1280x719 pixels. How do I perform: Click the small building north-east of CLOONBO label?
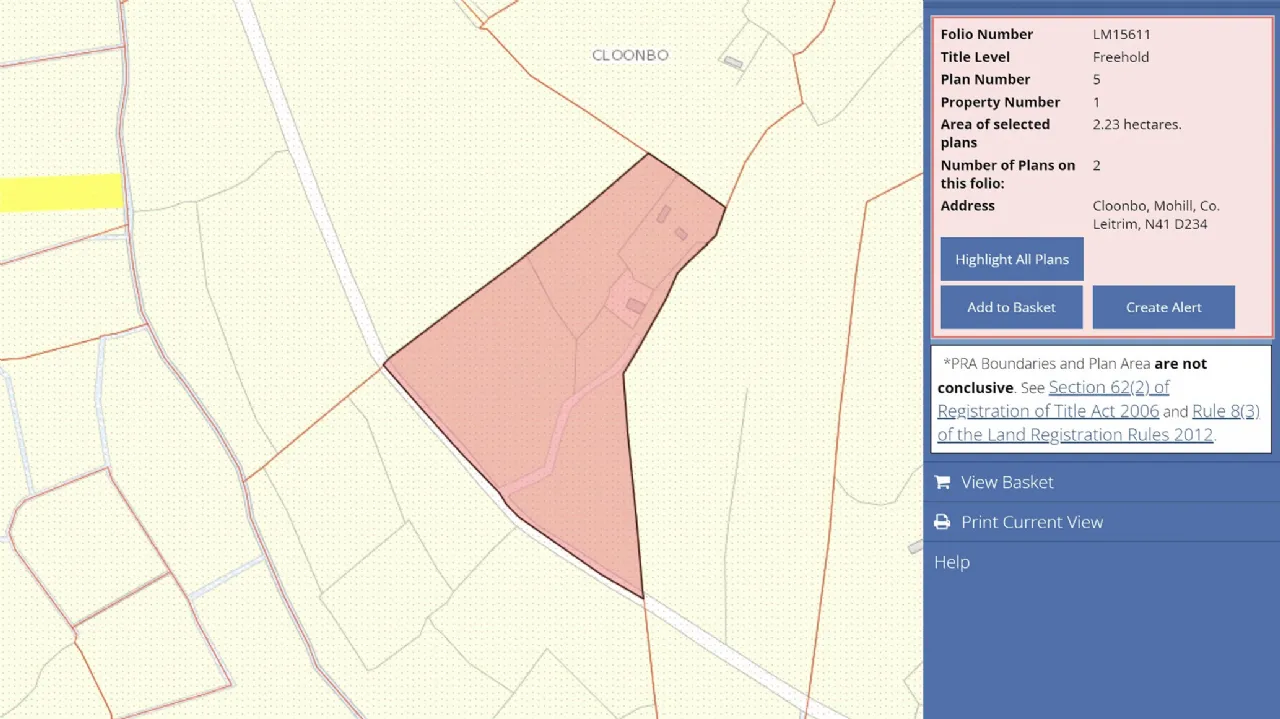coord(733,63)
